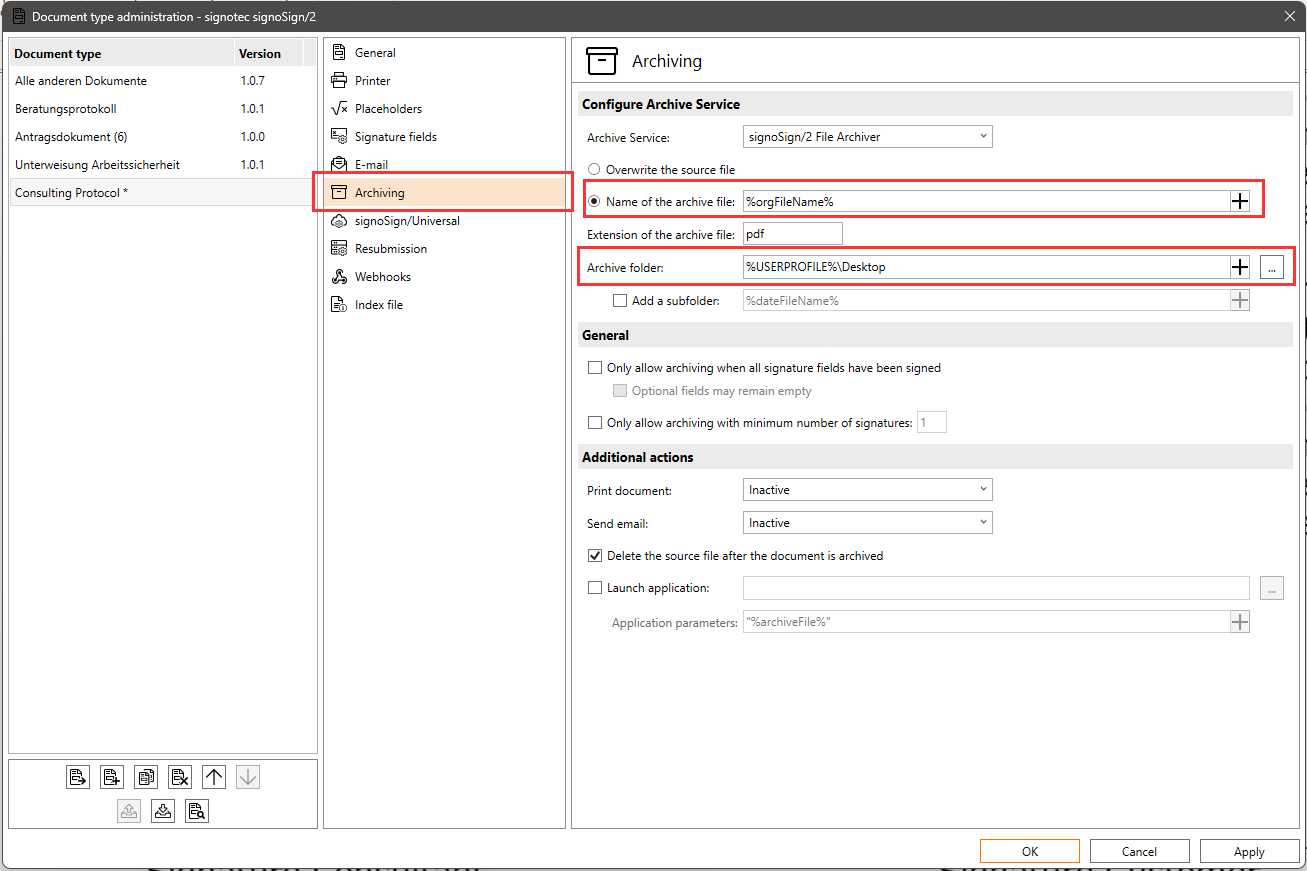Click the greyed-out inbox upload-arrow icon

(x=129, y=811)
